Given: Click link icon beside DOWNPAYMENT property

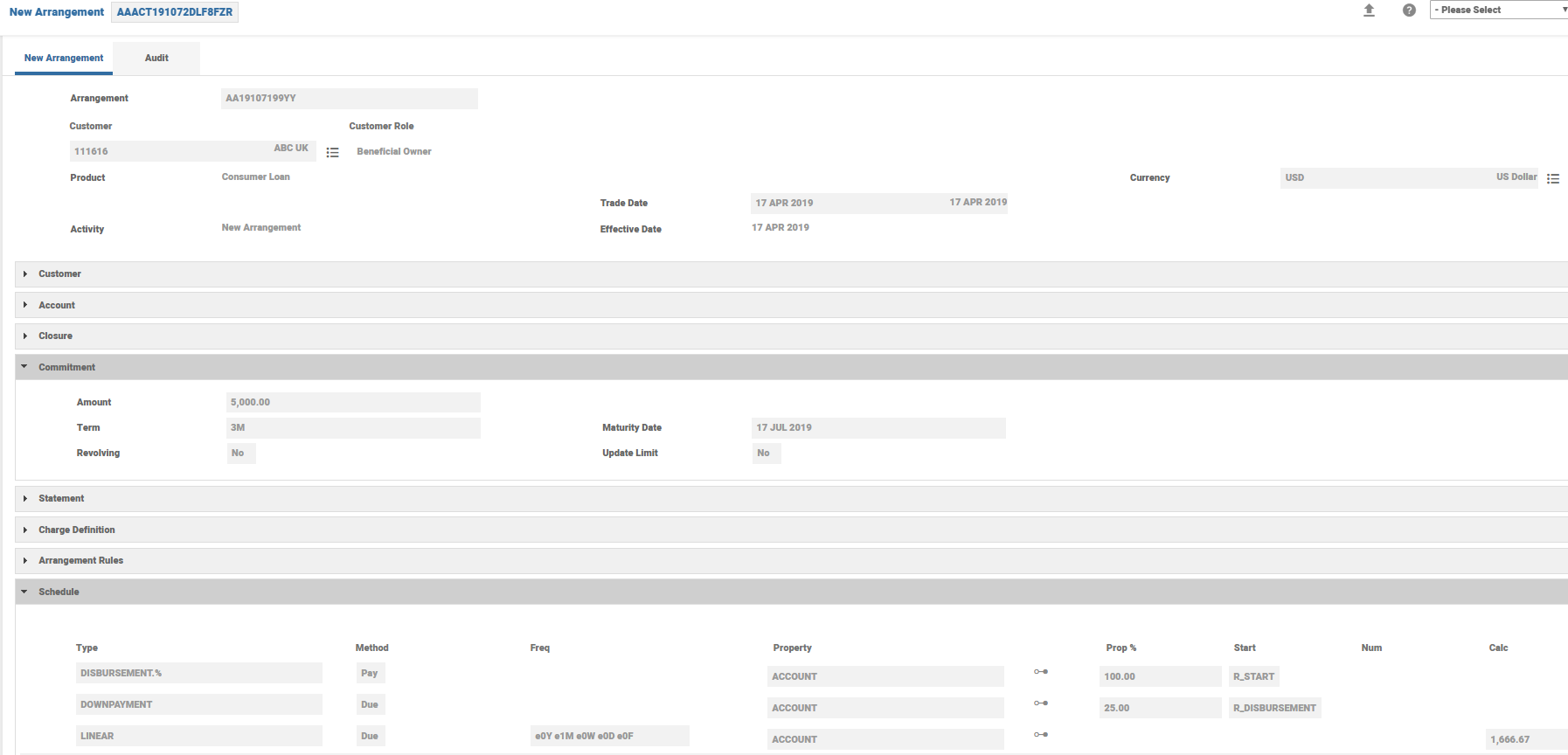Looking at the screenshot, I should (1040, 703).
